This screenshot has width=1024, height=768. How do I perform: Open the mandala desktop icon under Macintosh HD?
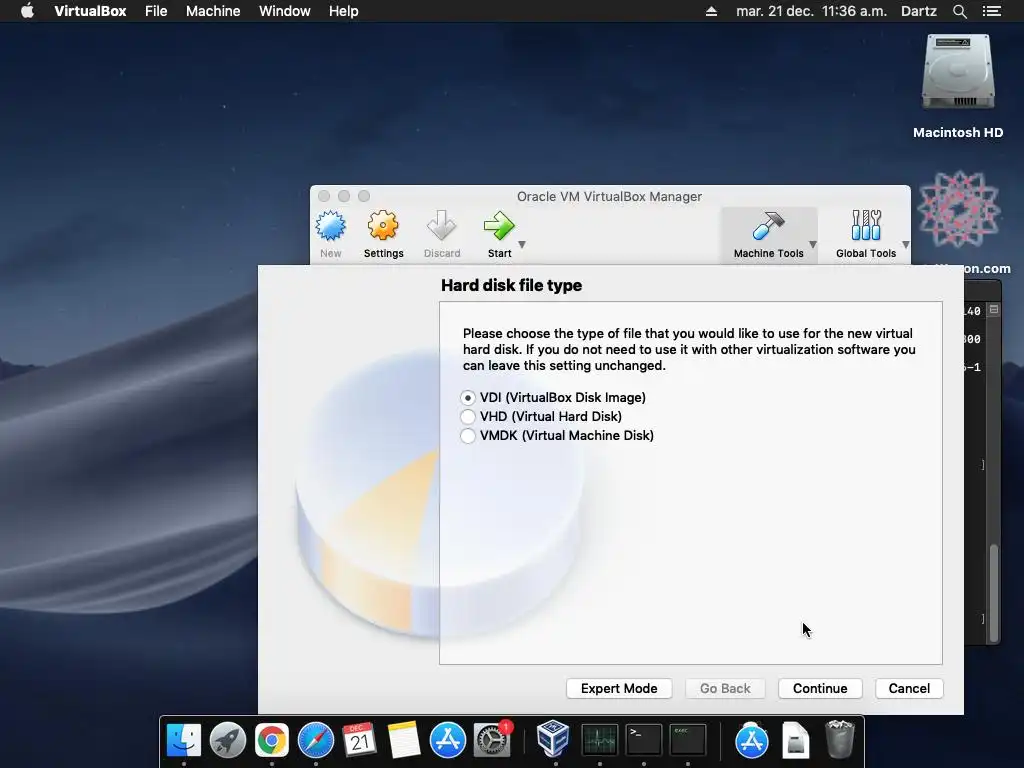(x=958, y=210)
